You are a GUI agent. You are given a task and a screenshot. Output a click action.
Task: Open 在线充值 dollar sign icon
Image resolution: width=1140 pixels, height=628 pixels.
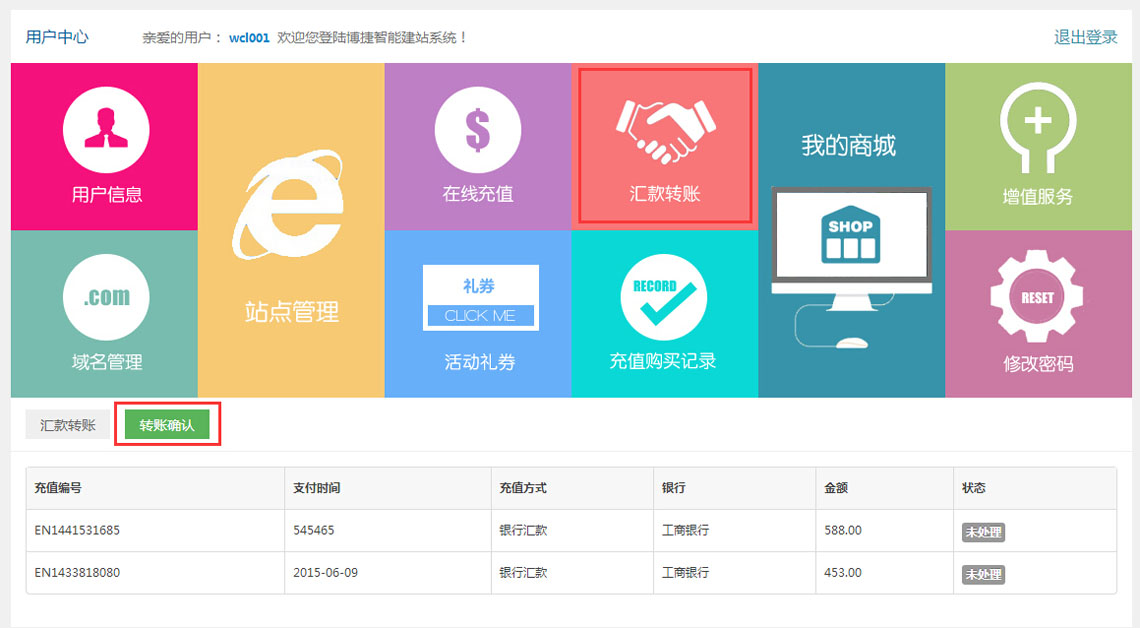pos(477,130)
